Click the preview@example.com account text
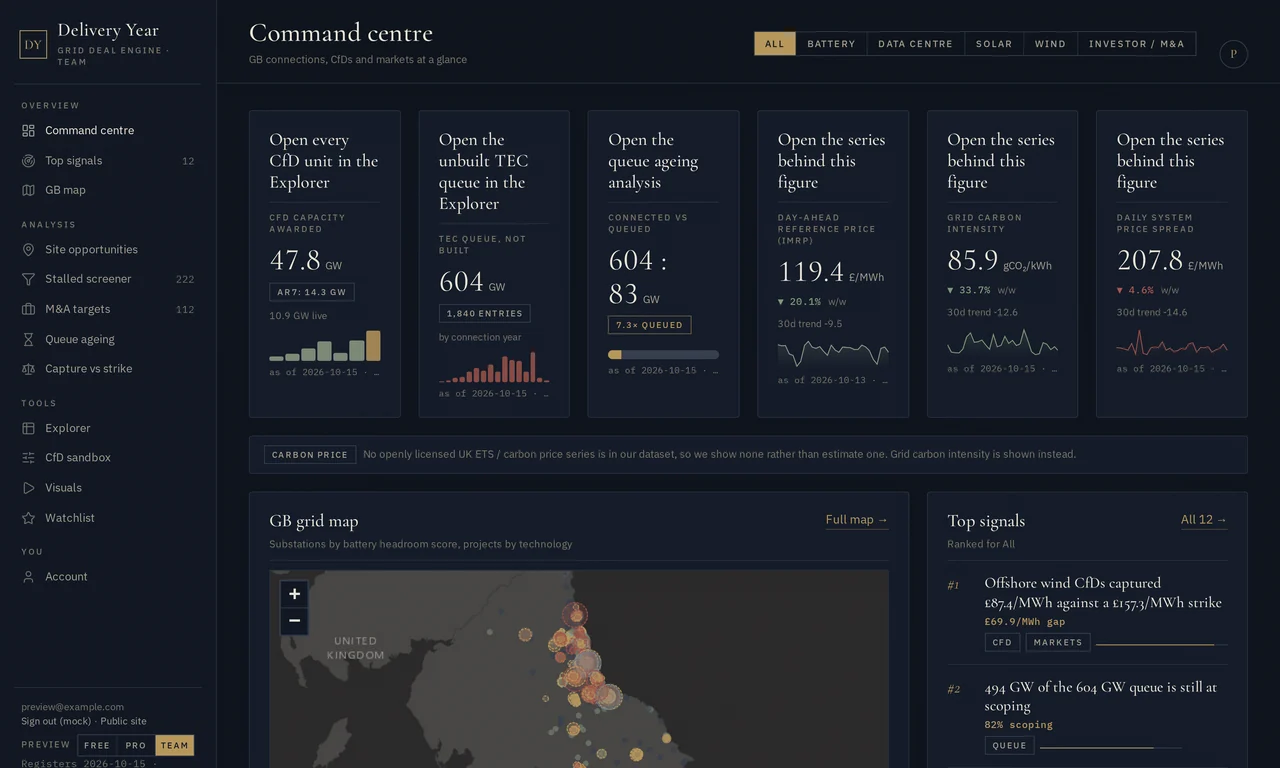Image resolution: width=1280 pixels, height=768 pixels. [73, 707]
